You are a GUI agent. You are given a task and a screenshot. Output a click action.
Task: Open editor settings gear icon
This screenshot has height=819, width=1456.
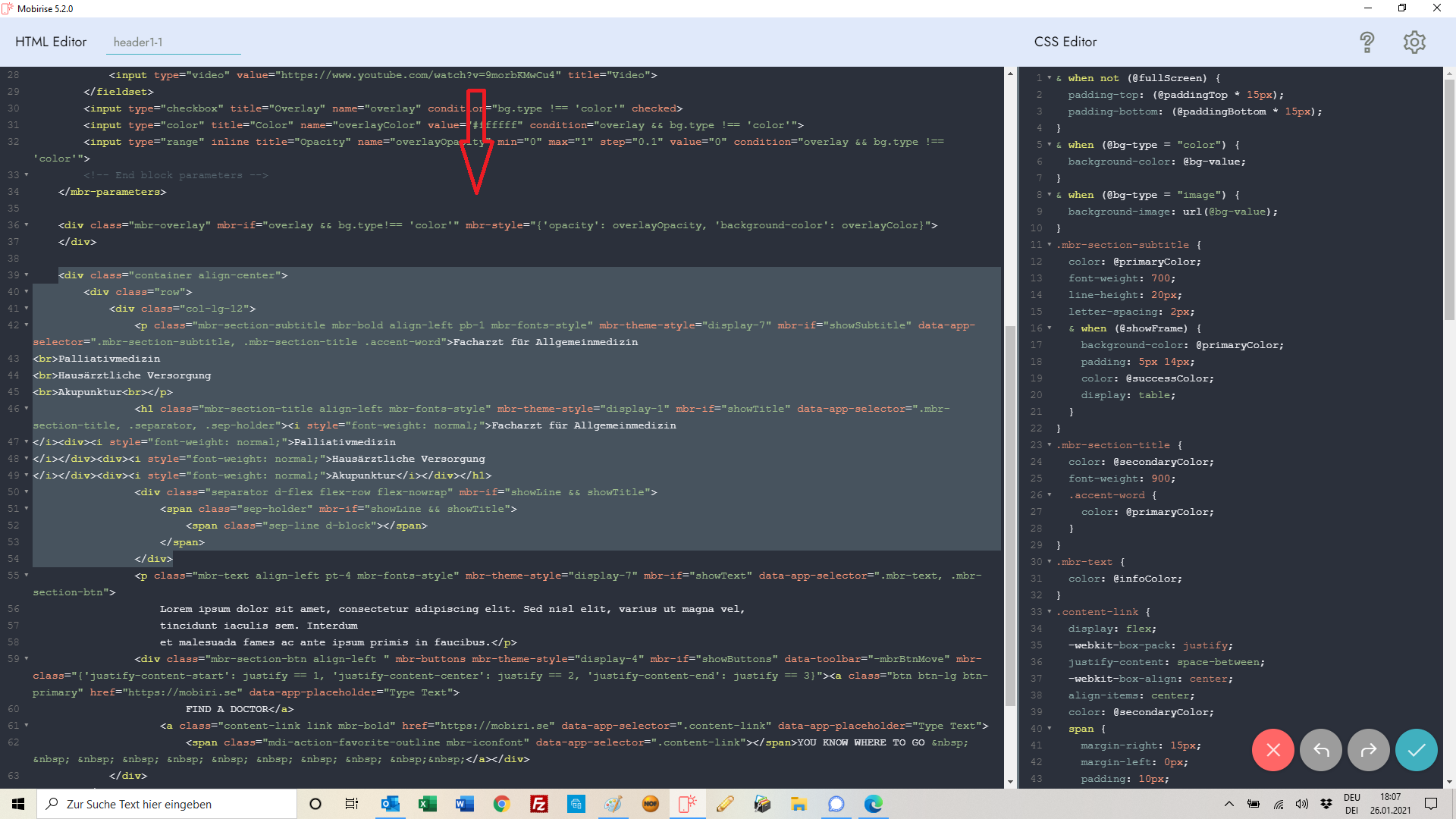[x=1414, y=42]
